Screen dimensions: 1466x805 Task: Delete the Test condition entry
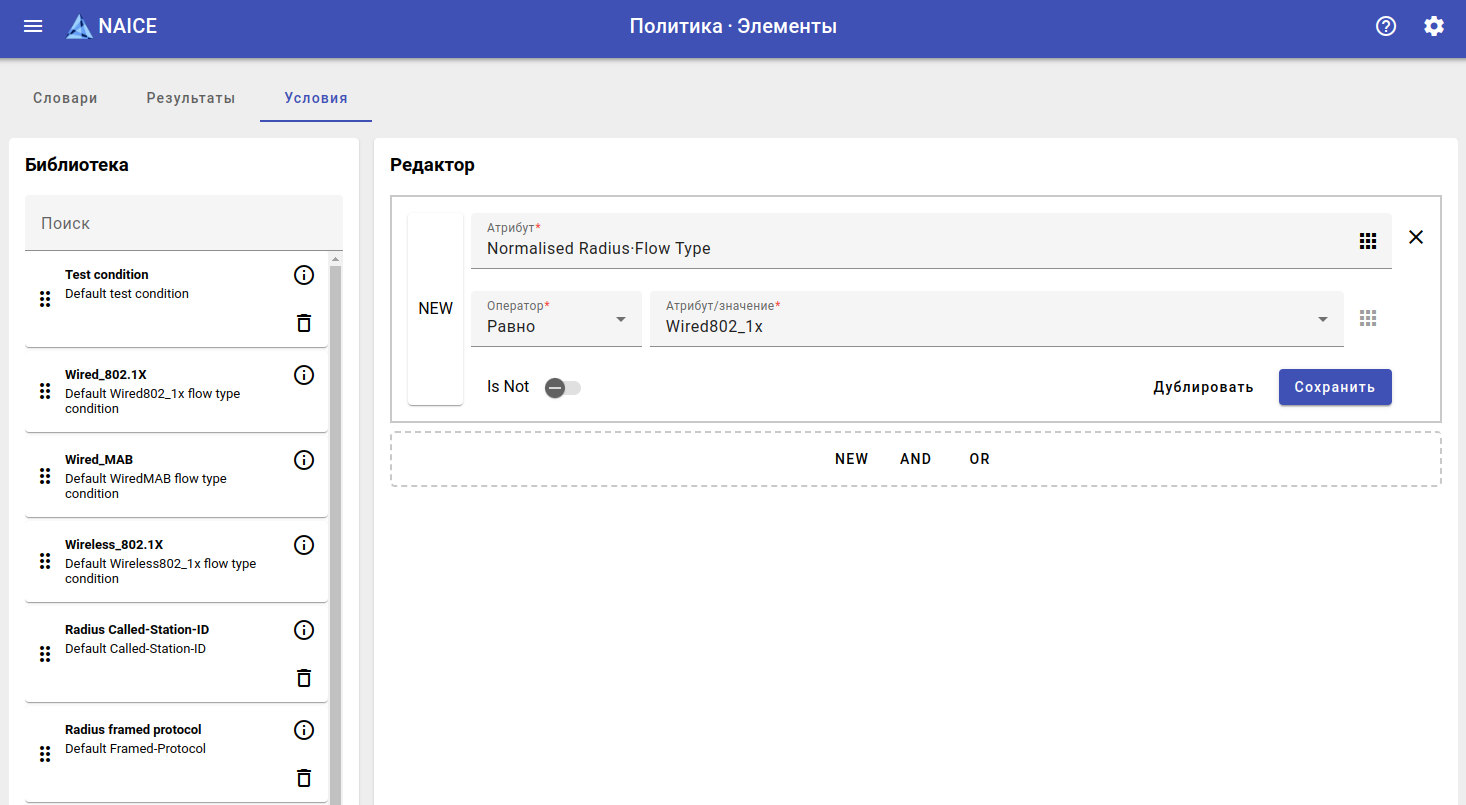304,323
